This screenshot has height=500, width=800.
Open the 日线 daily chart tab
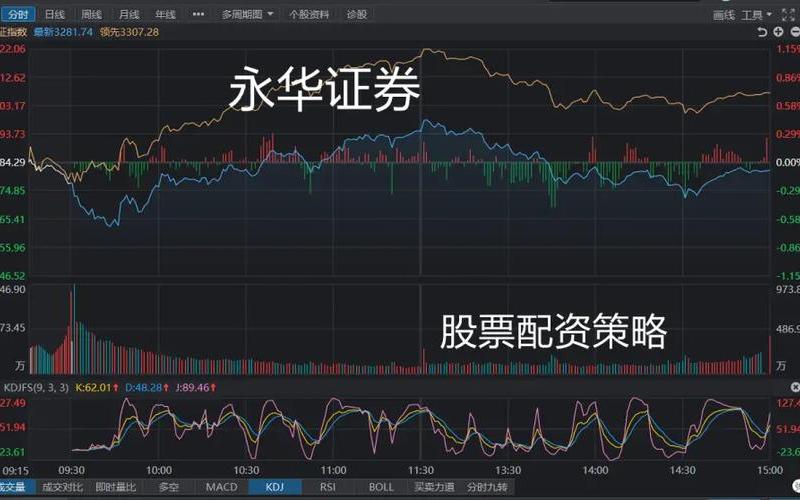[55, 14]
